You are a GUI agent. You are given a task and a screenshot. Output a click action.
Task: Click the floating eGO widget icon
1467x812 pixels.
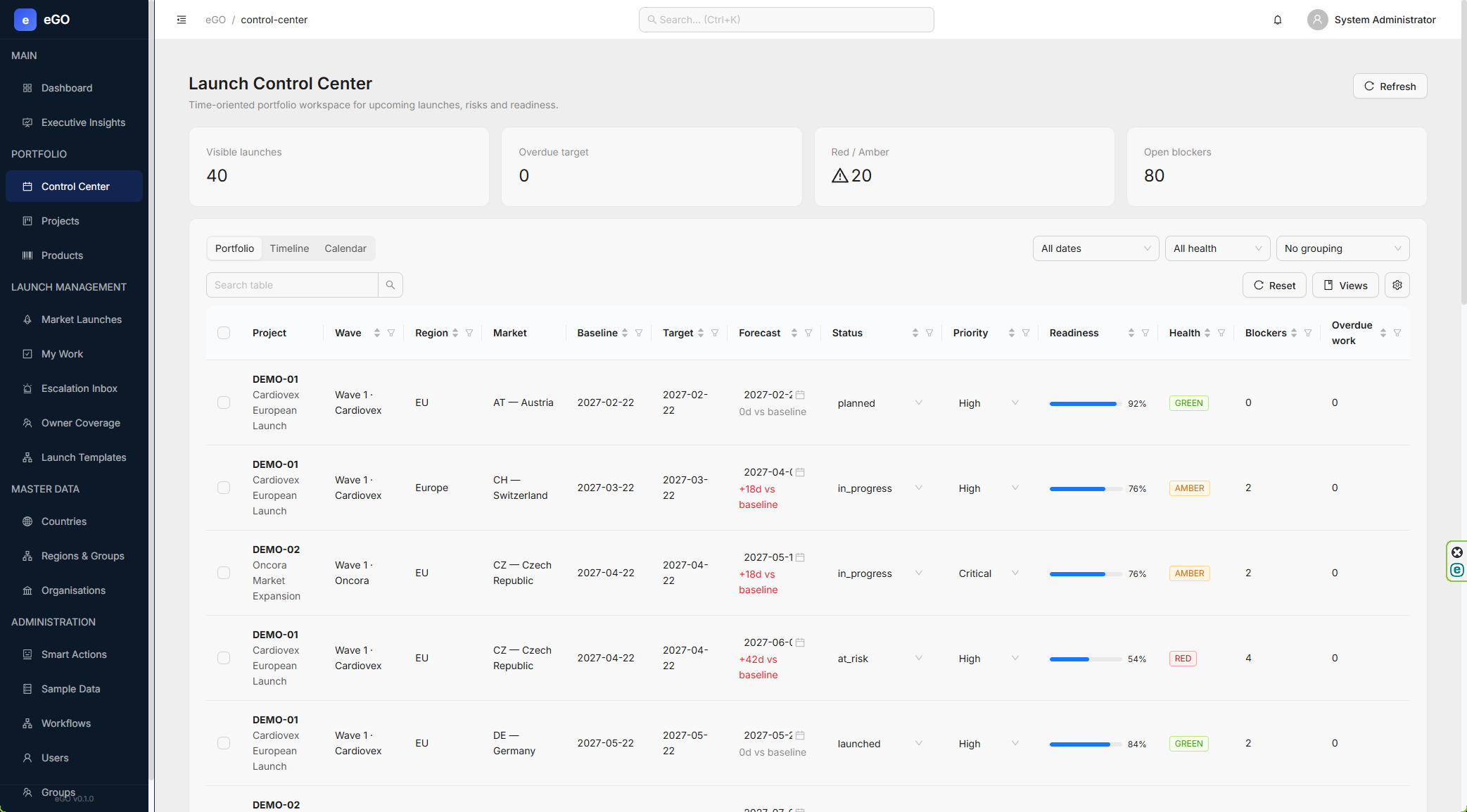pos(1457,570)
